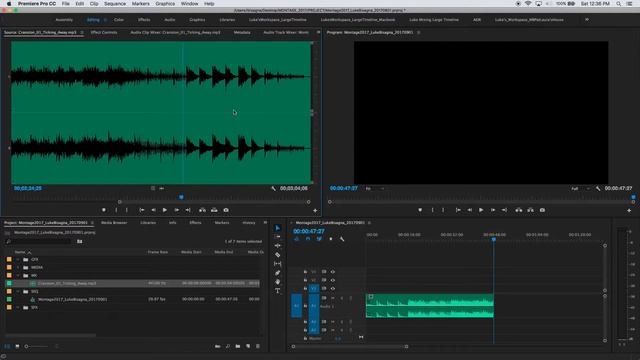This screenshot has width=640, height=360.
Task: Click Extract button in Program monitor
Action: click(x=530, y=210)
